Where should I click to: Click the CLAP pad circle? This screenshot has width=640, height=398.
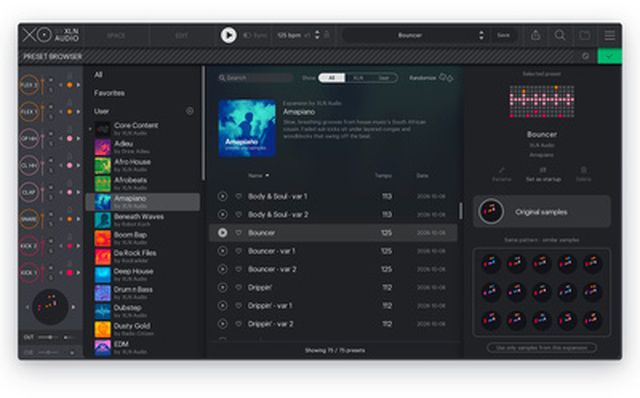tap(29, 192)
